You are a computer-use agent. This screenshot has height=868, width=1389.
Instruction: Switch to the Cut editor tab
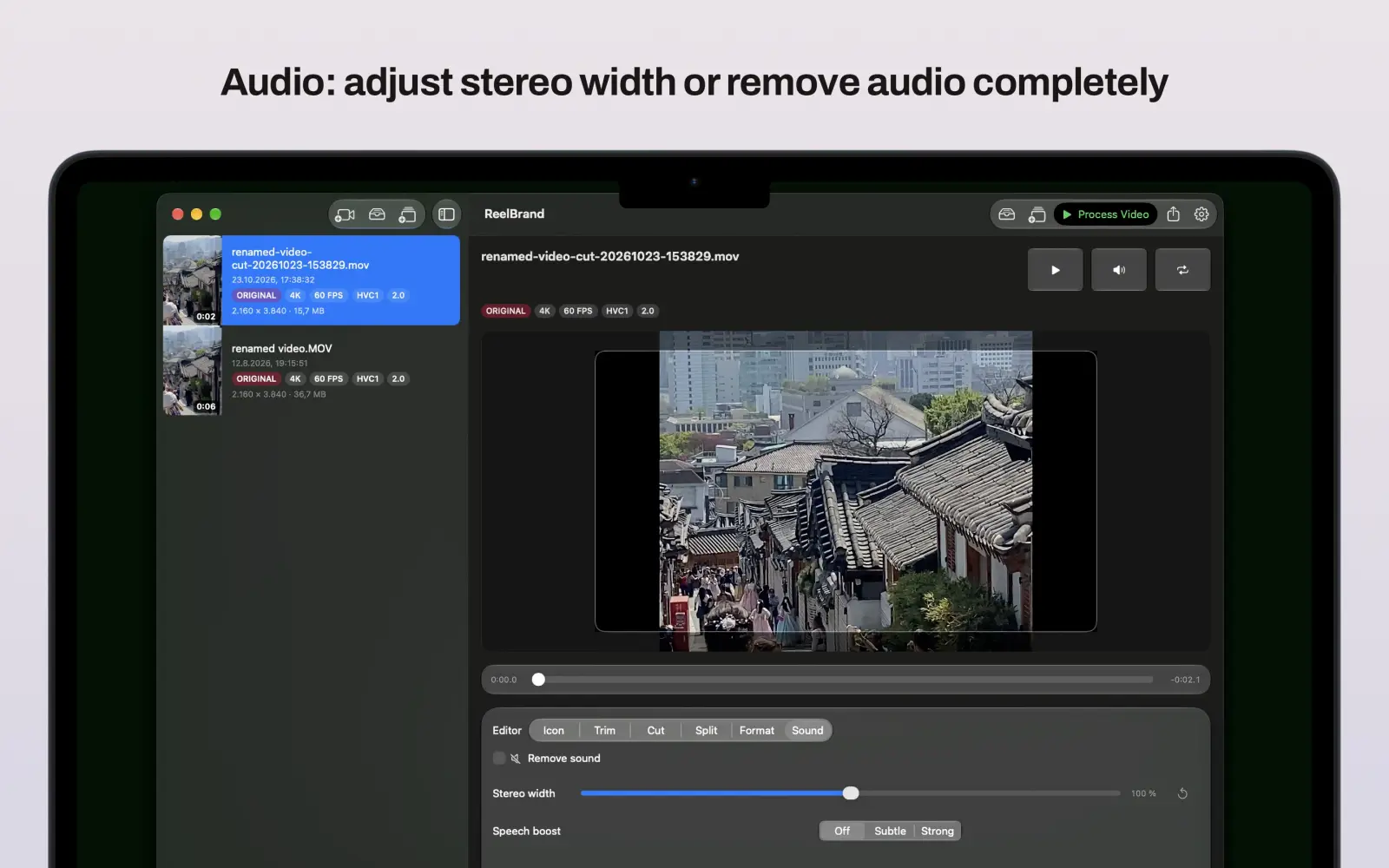click(655, 731)
